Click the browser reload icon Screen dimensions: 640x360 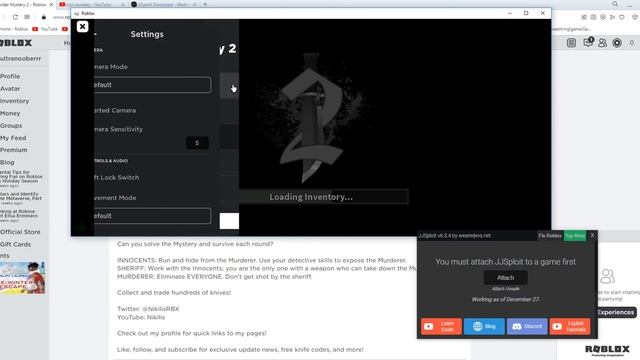[15, 17]
